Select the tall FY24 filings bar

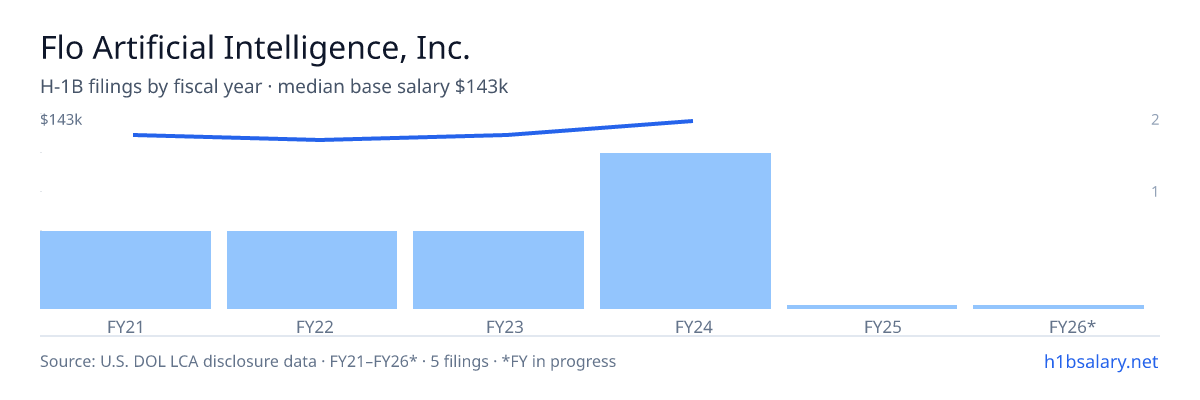click(685, 231)
